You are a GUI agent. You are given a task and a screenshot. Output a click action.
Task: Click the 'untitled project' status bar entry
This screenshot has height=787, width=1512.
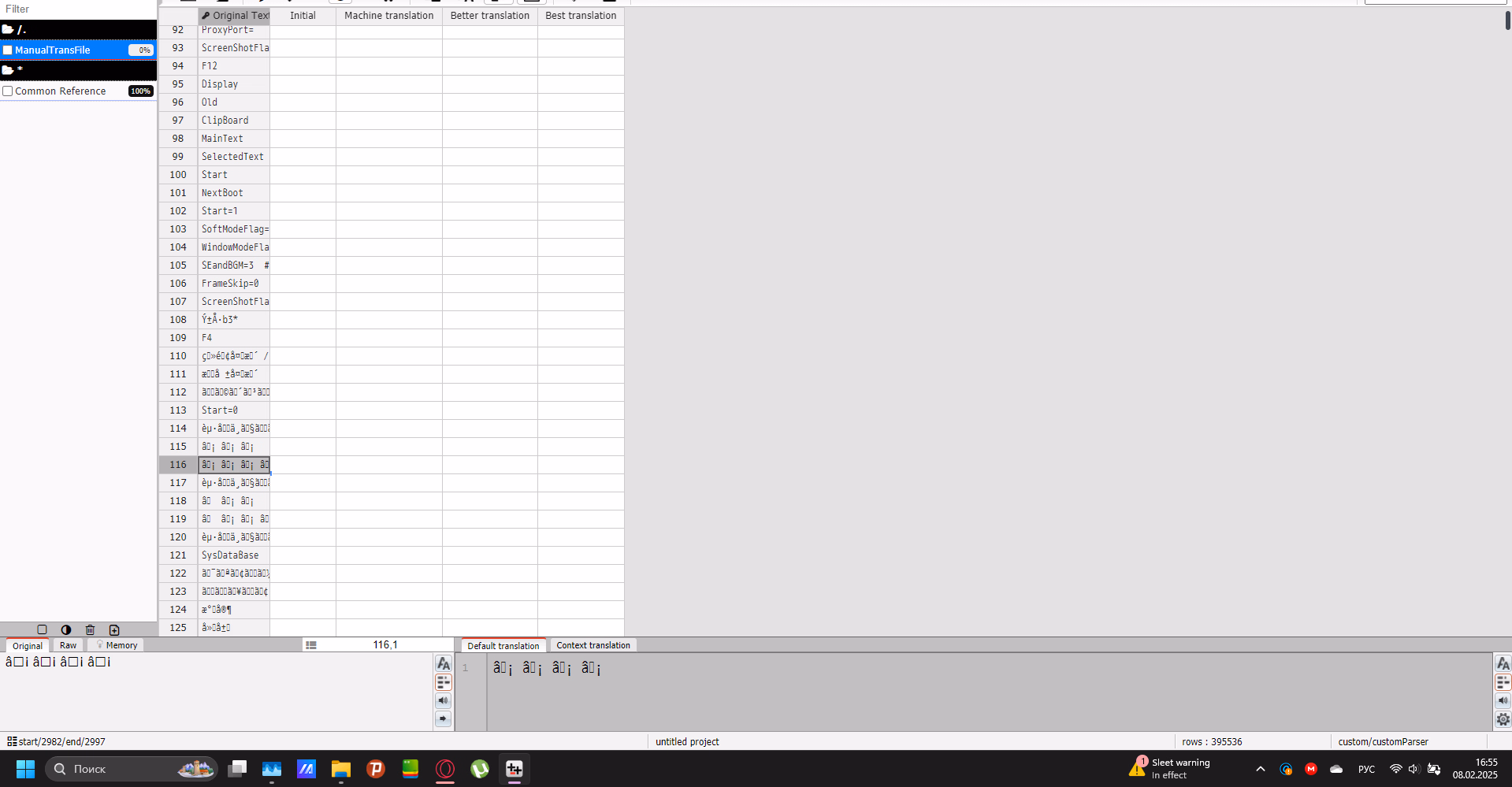tap(687, 741)
